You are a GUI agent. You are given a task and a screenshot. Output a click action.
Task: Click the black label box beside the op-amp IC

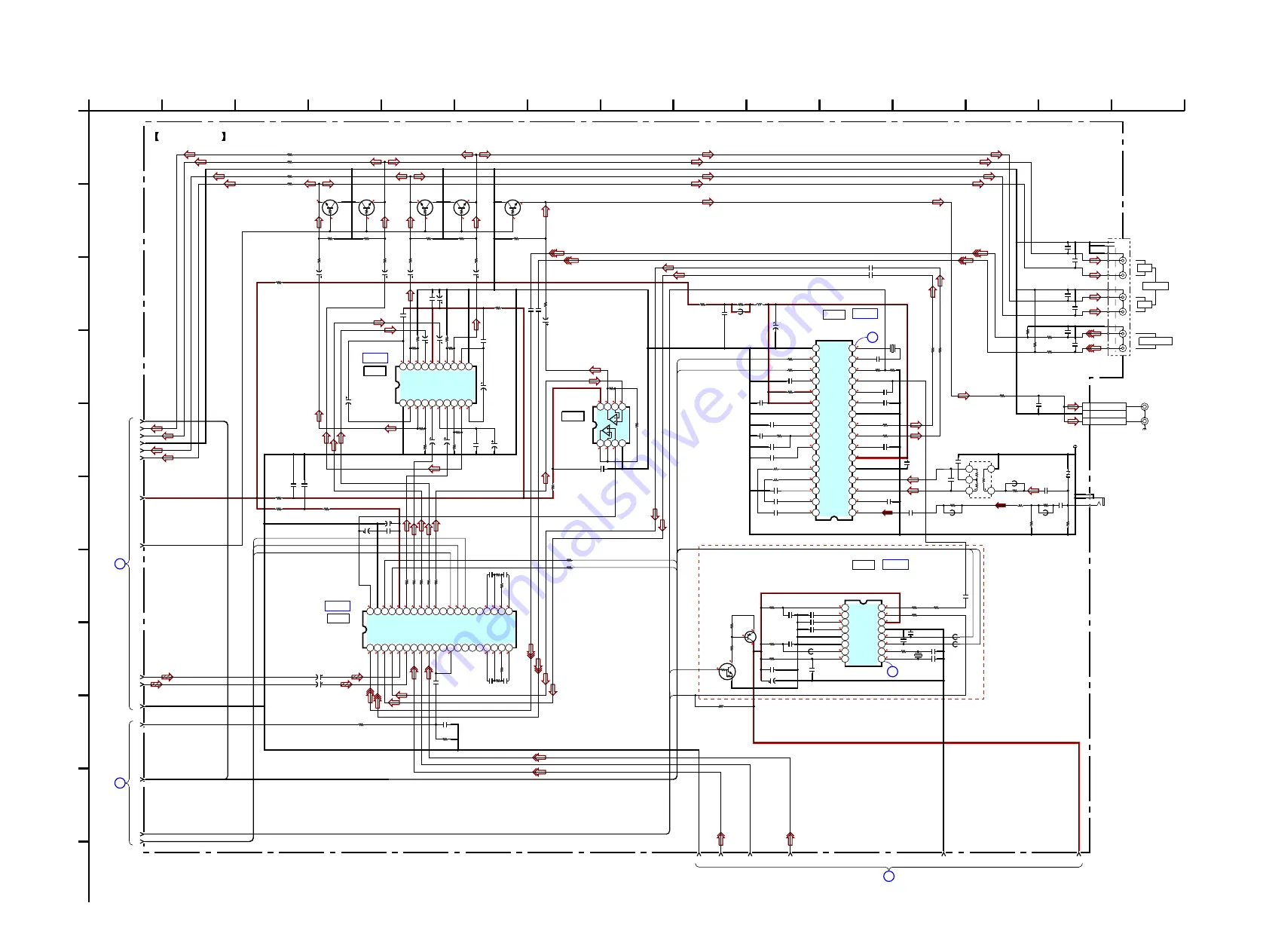click(573, 416)
